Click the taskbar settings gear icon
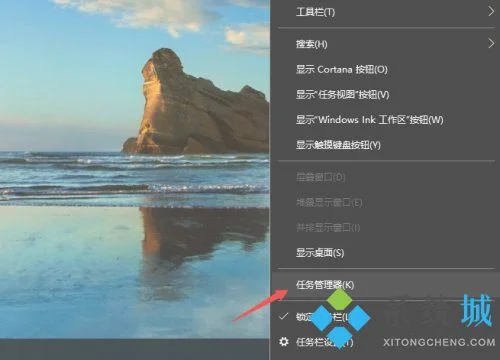Viewport: 500px width, 360px height. [284, 342]
